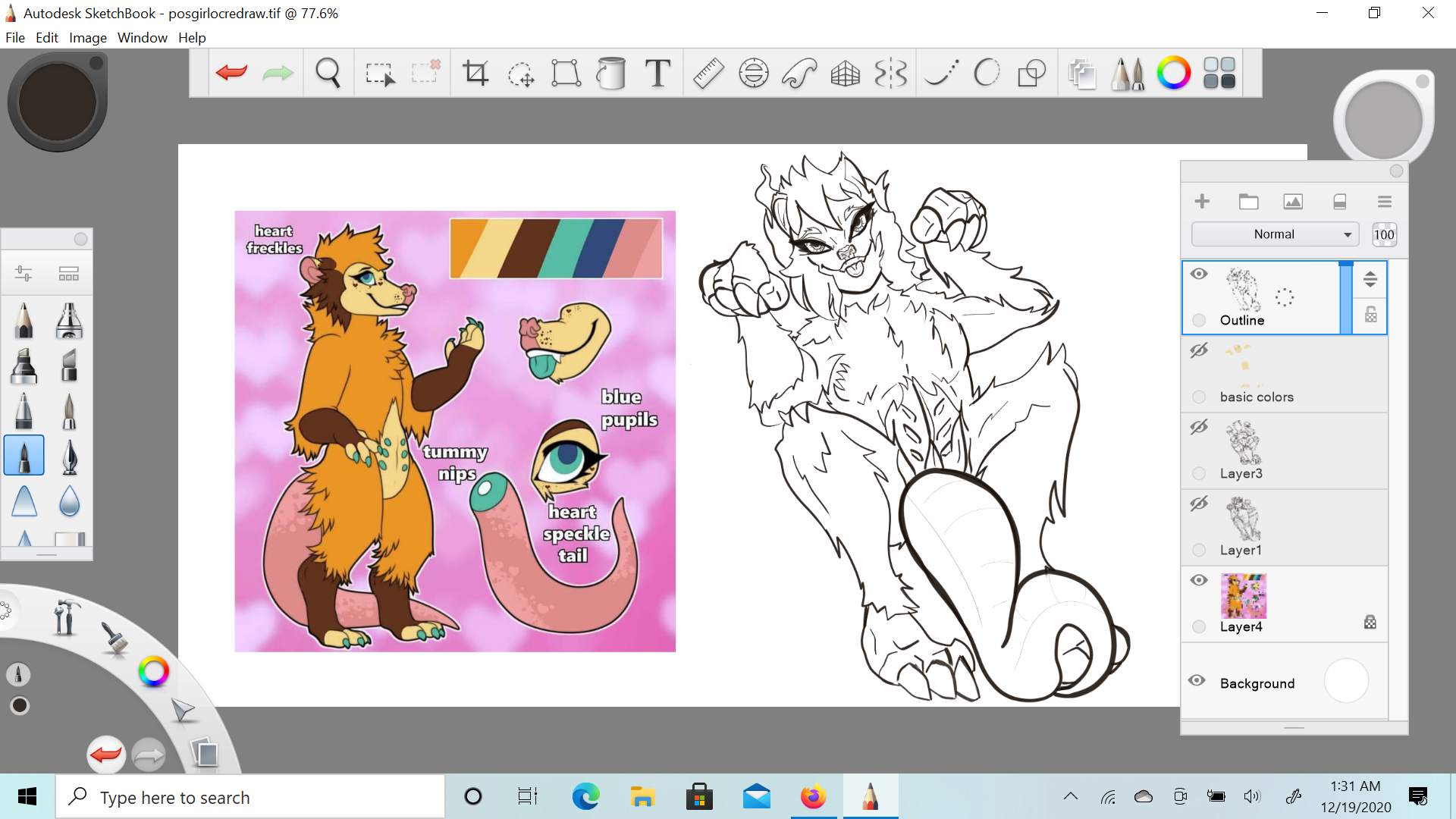Click the Zoom magnifier tool
Viewport: 1456px width, 819px height.
coord(328,74)
